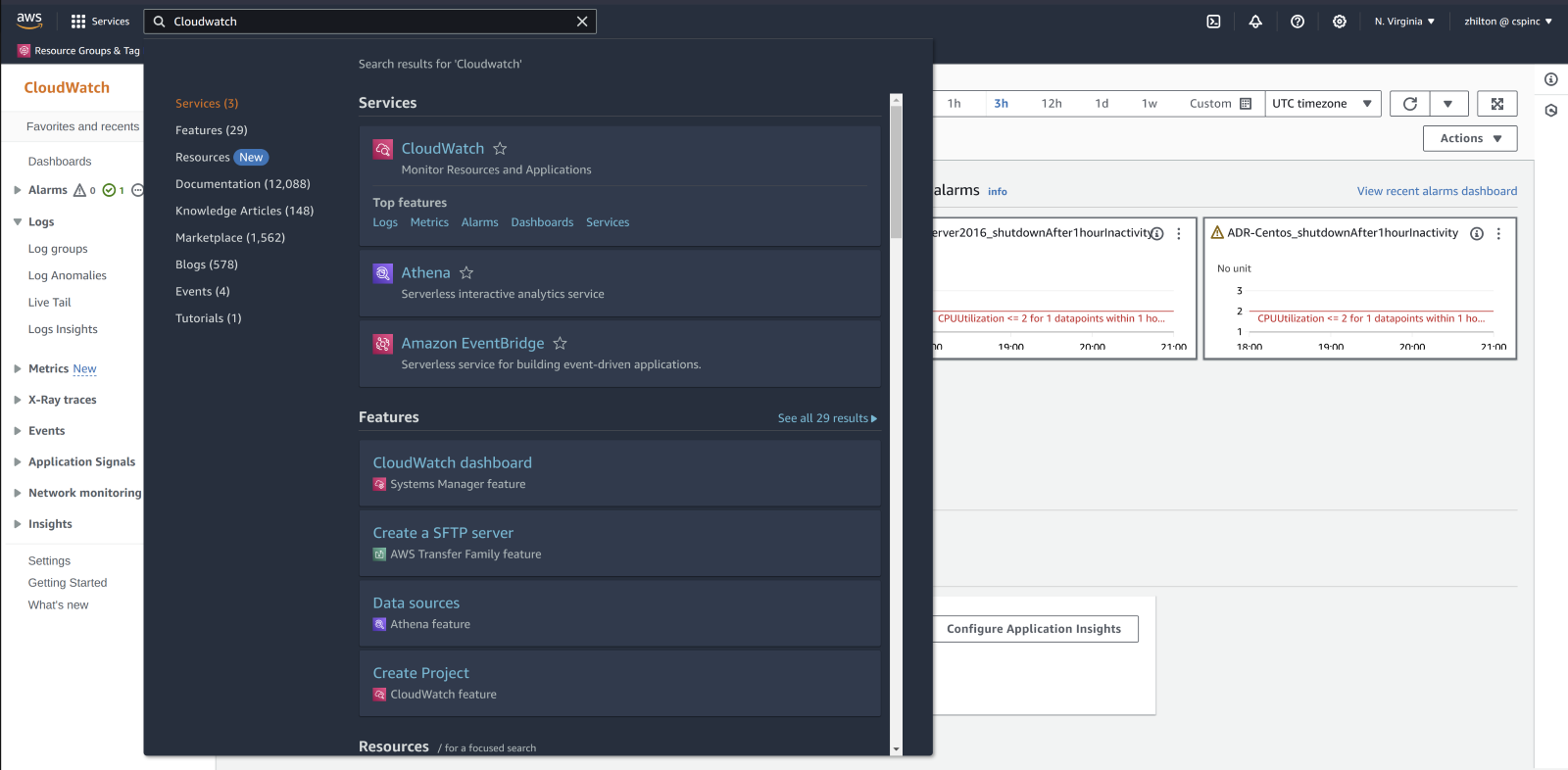Screen dimensions: 1568x770
Task: Open the zhilton @ cspinc account menu
Action: click(1508, 22)
